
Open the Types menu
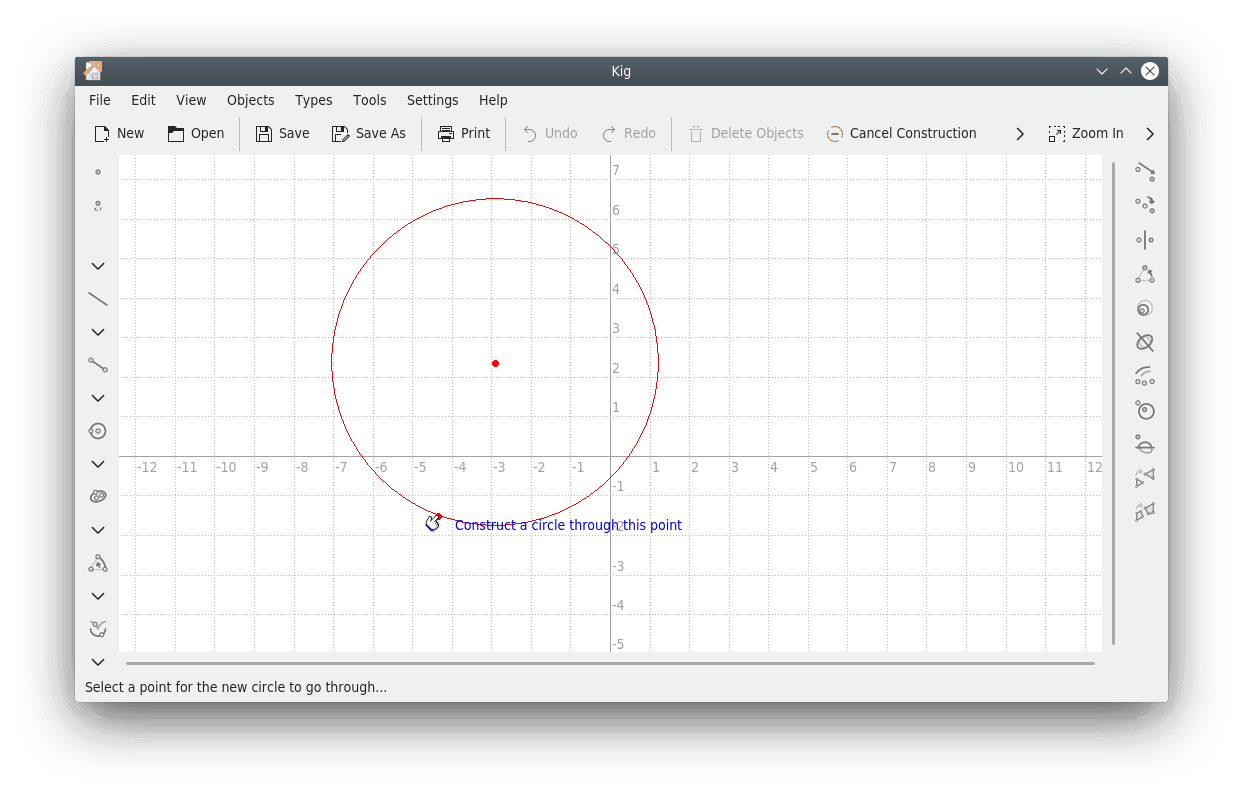[314, 100]
